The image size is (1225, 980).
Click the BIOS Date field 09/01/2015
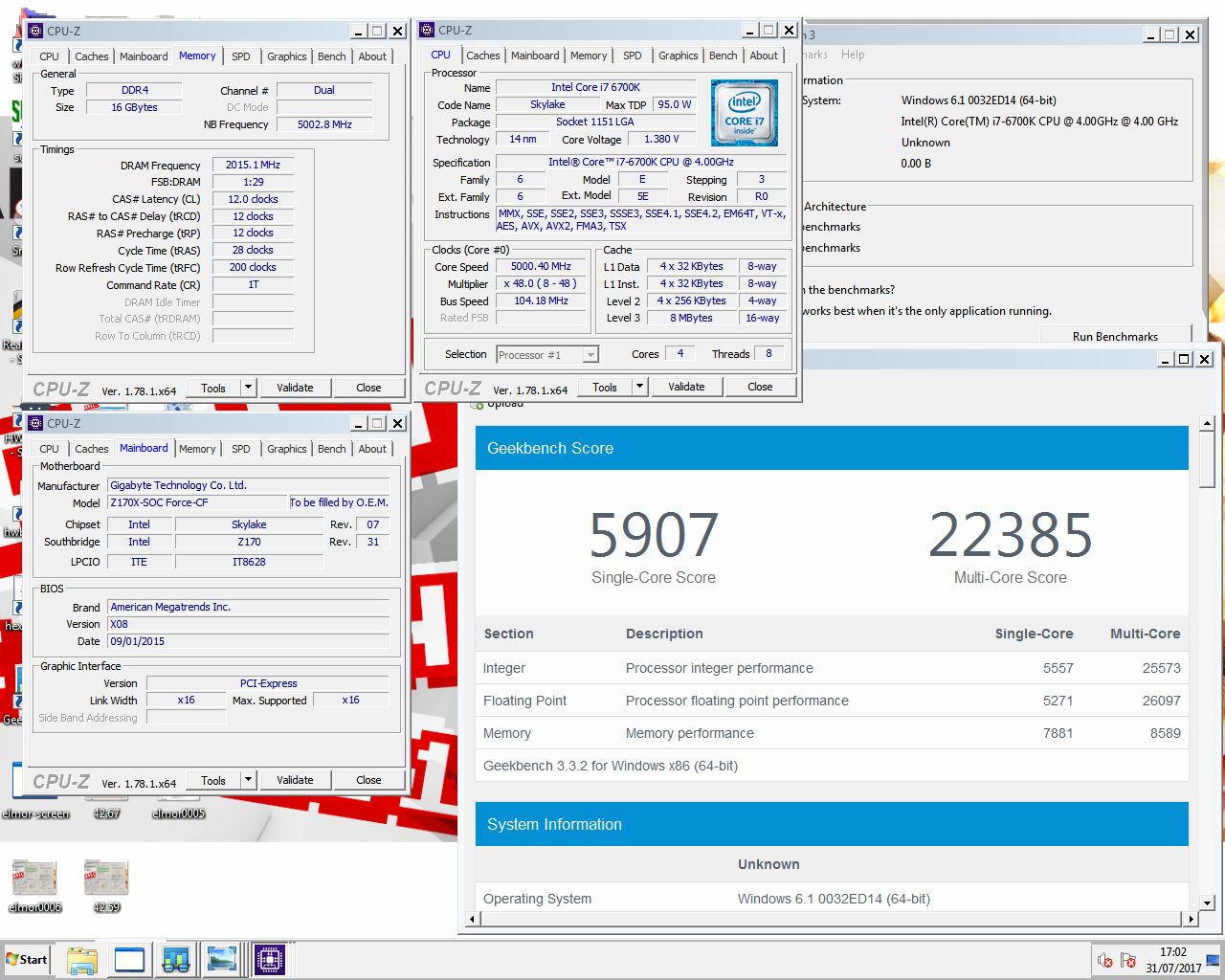point(248,641)
